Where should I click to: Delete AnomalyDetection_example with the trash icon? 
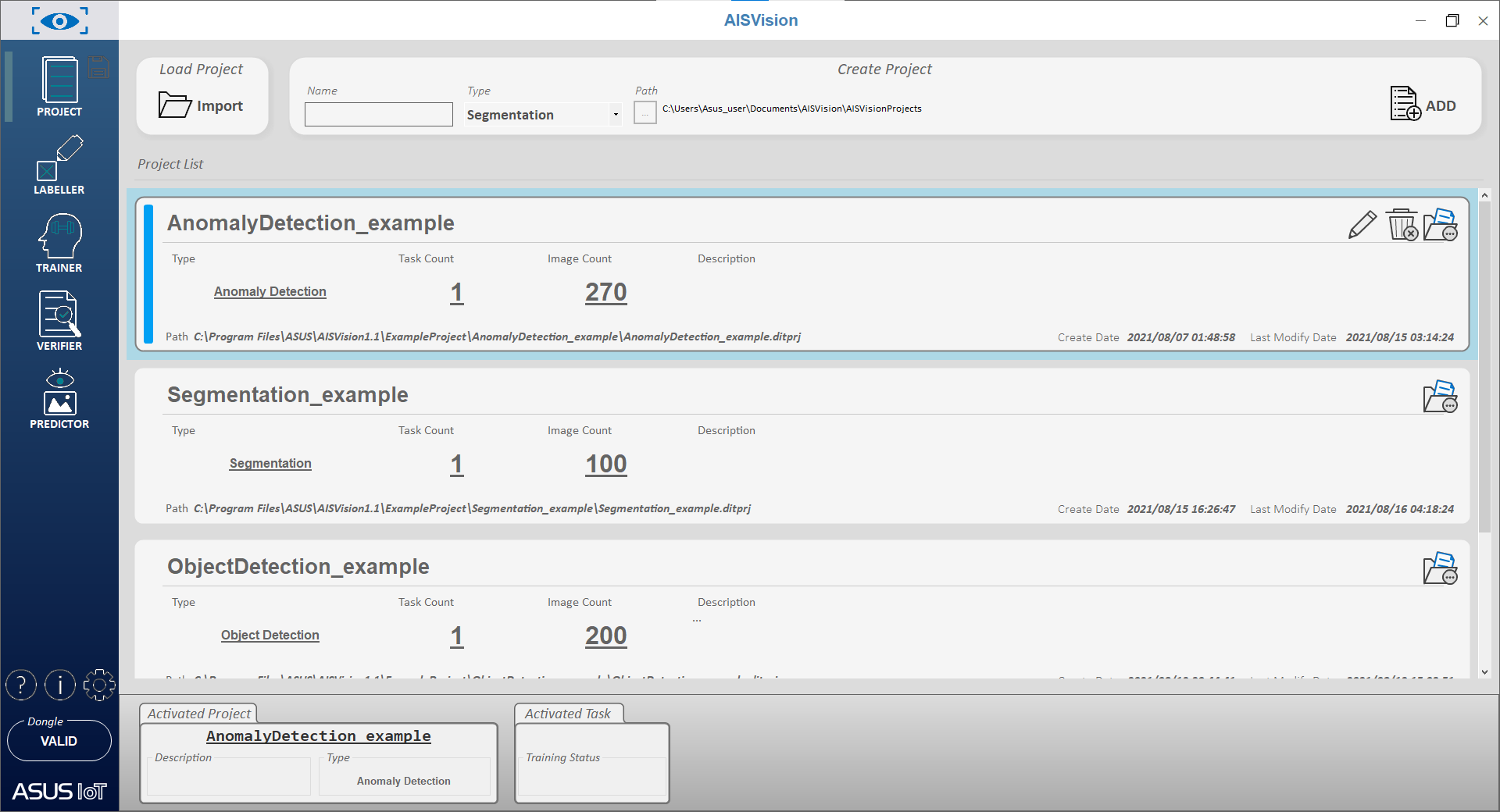(x=1402, y=225)
